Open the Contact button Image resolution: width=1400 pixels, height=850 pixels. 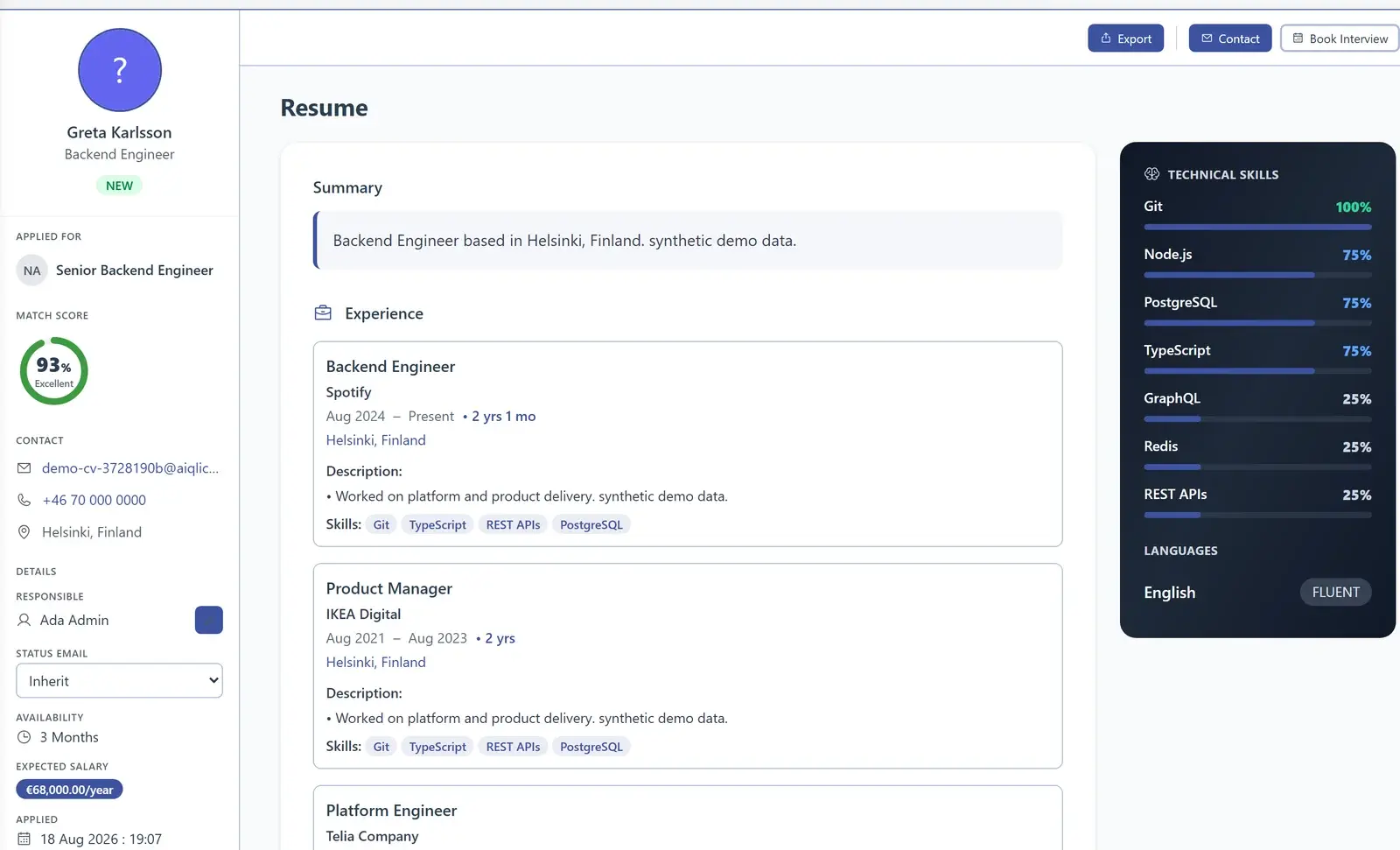(1229, 39)
